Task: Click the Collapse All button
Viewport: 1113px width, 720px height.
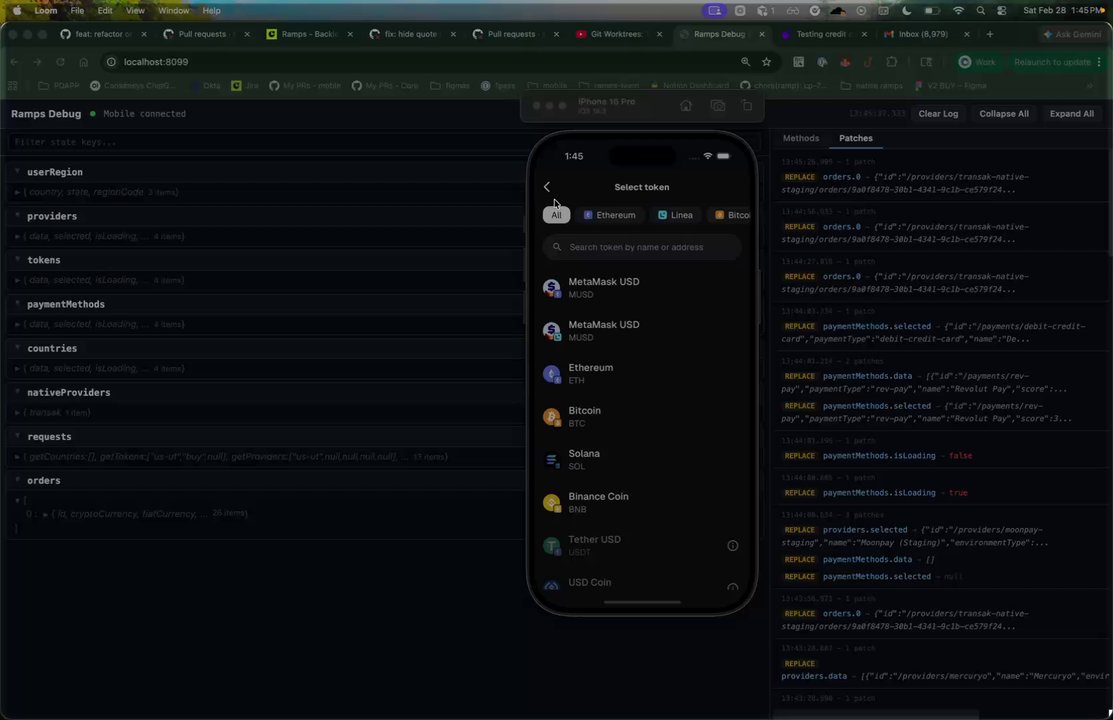Action: coord(1004,114)
